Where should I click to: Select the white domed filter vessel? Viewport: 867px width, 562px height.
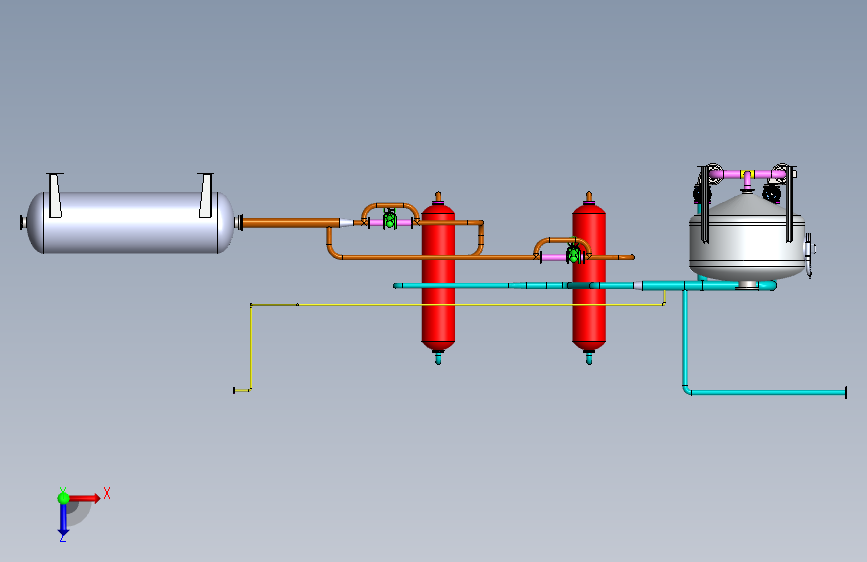[746, 238]
